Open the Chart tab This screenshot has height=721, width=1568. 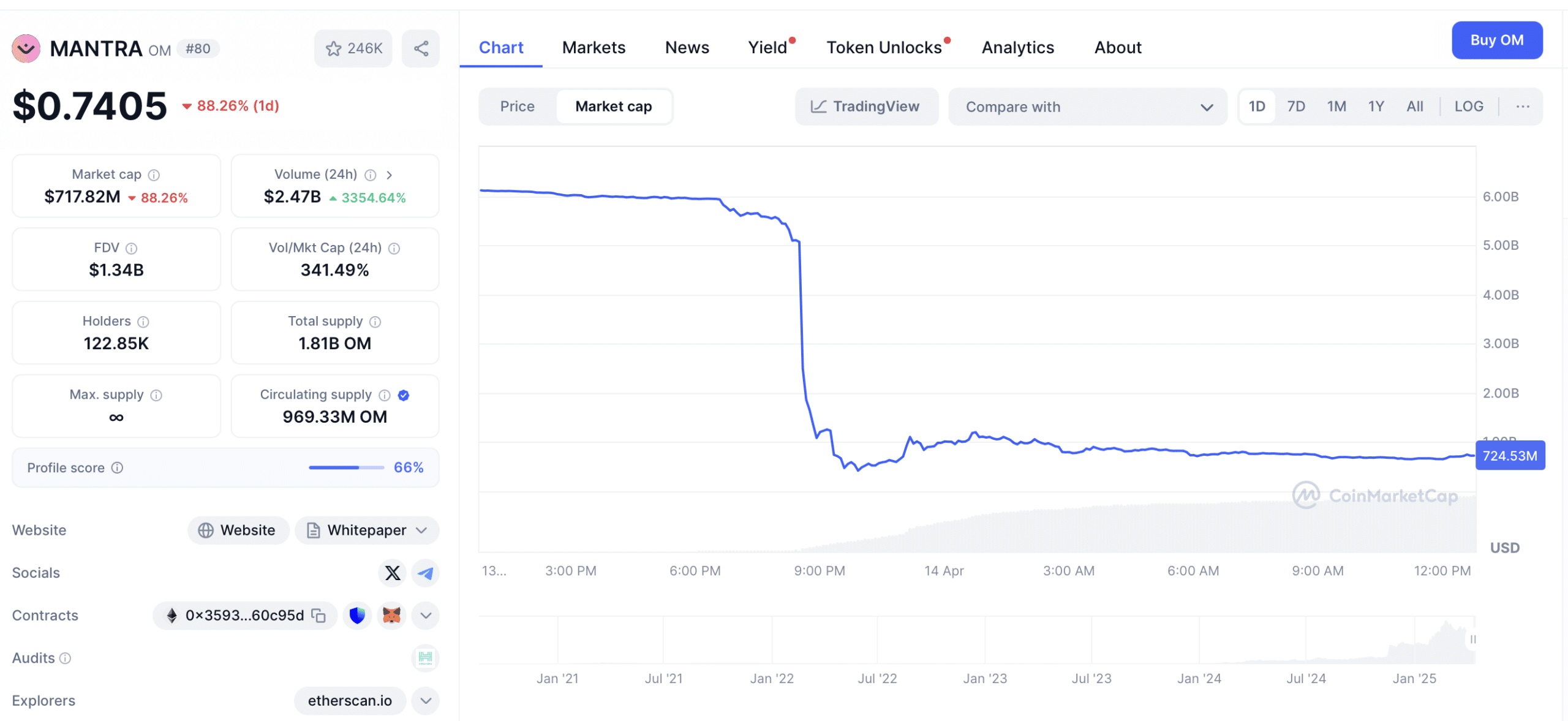coord(501,48)
